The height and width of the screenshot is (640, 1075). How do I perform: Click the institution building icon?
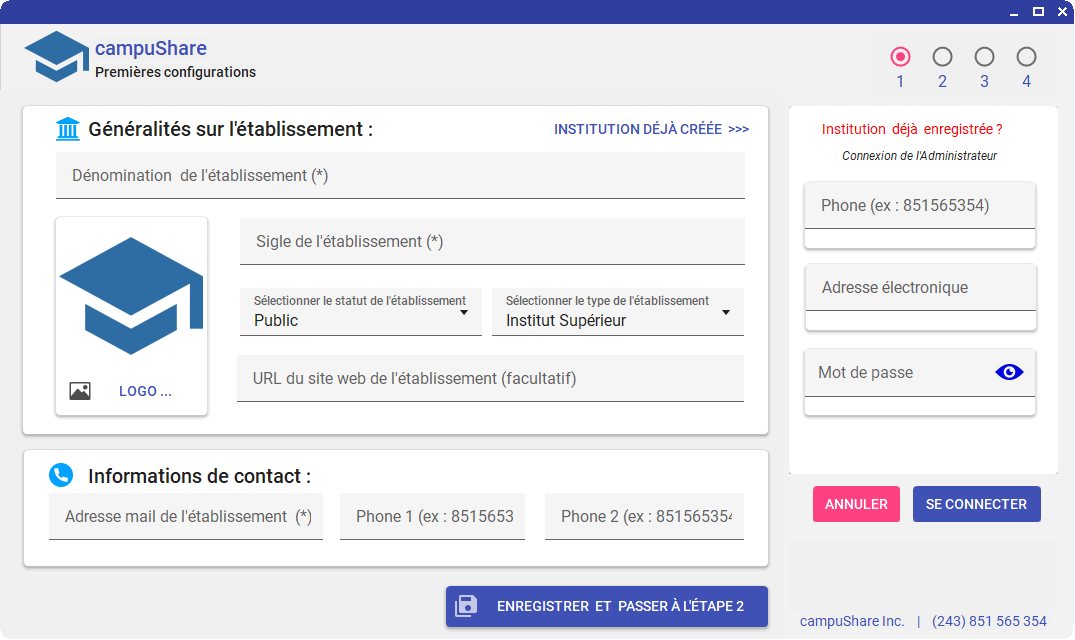(x=68, y=129)
